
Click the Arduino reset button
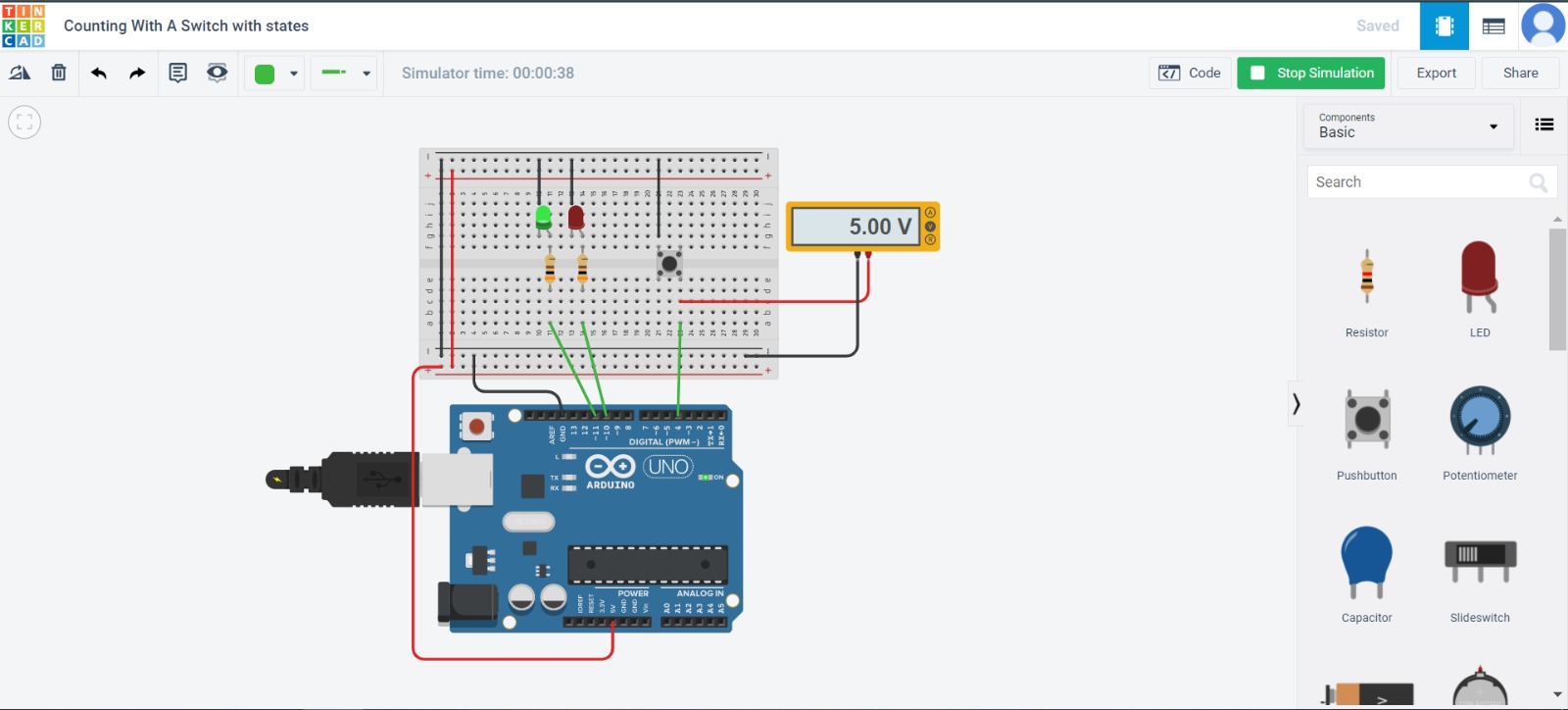pyautogui.click(x=476, y=426)
